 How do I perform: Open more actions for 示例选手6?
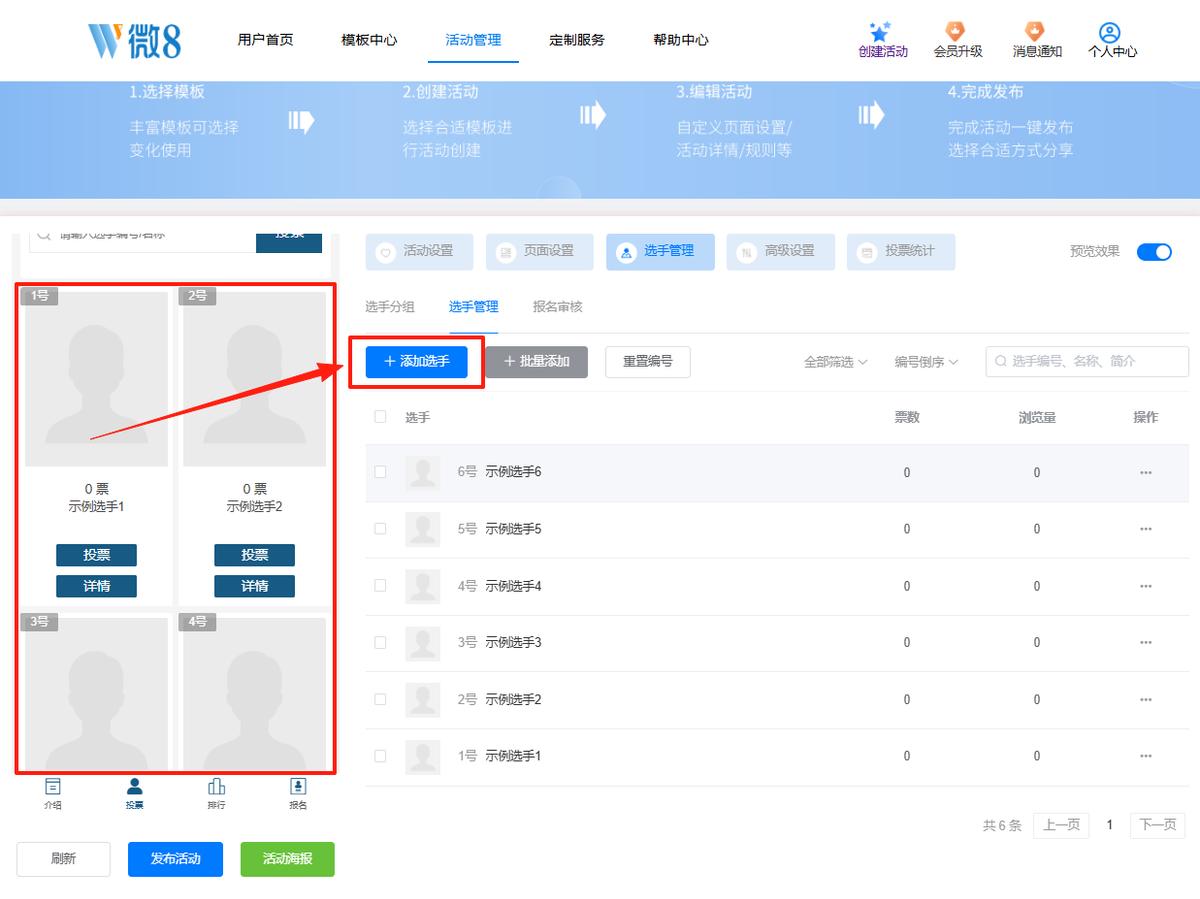point(1146,472)
